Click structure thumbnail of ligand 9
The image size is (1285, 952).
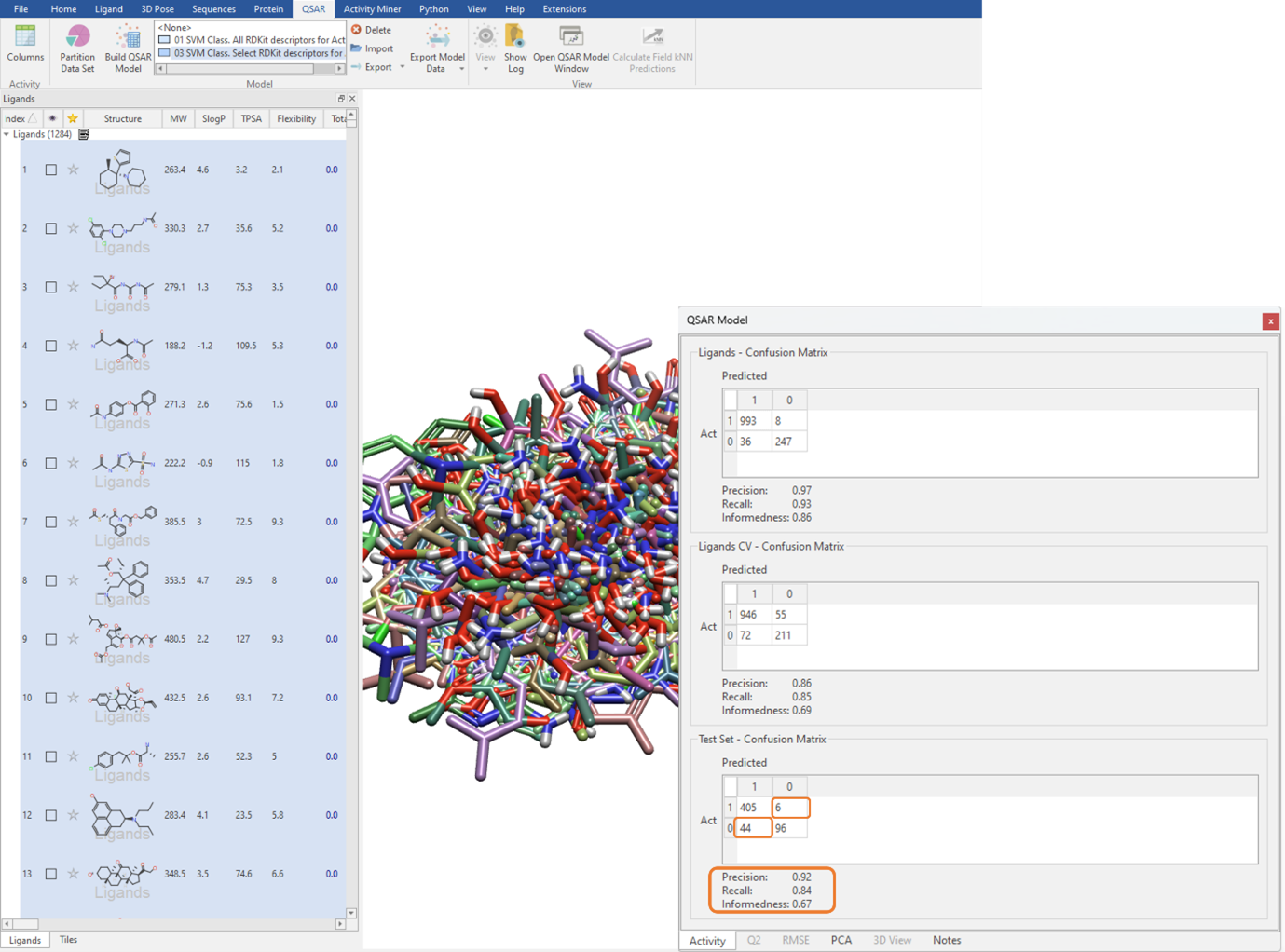[x=122, y=639]
